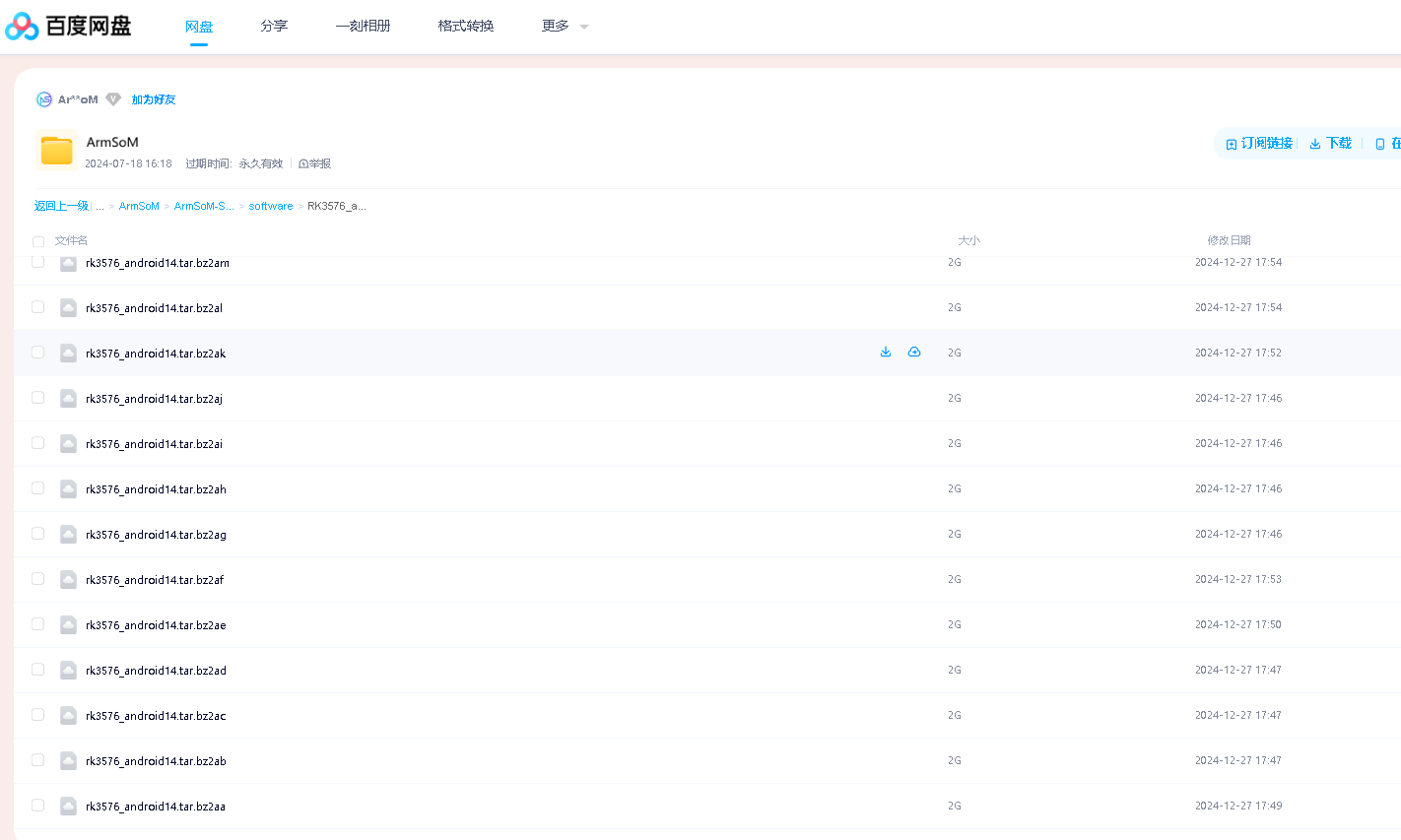The image size is (1401, 840).
Task: Check the select-all checkbox in header
Action: pyautogui.click(x=37, y=241)
